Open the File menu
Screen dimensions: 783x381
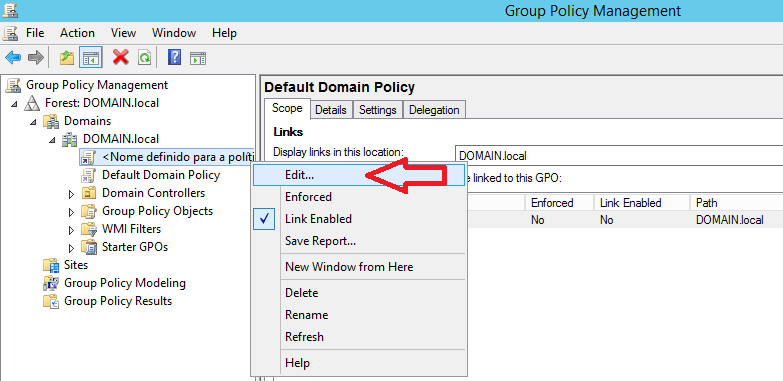[x=35, y=33]
